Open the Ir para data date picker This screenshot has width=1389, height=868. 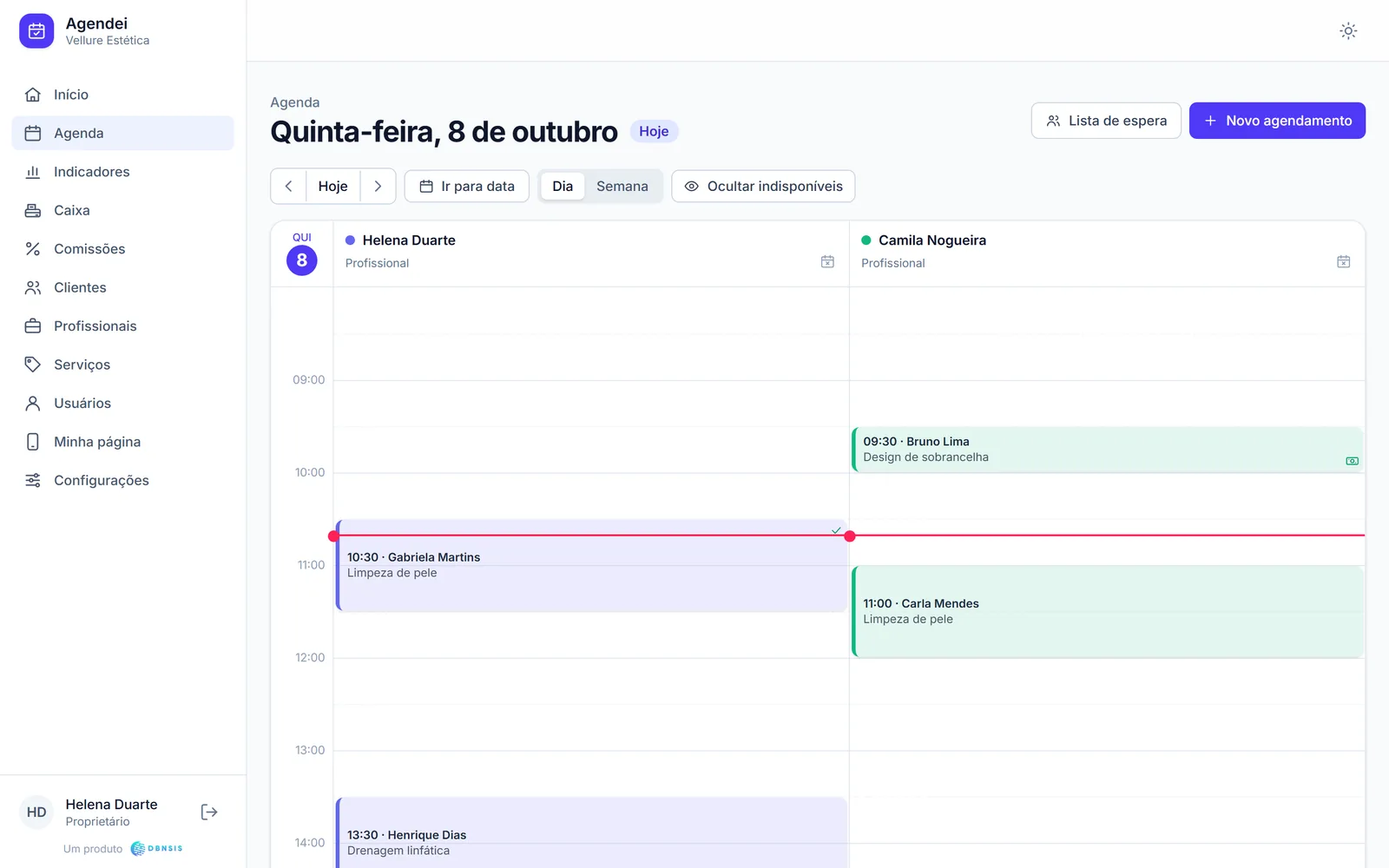467,187
